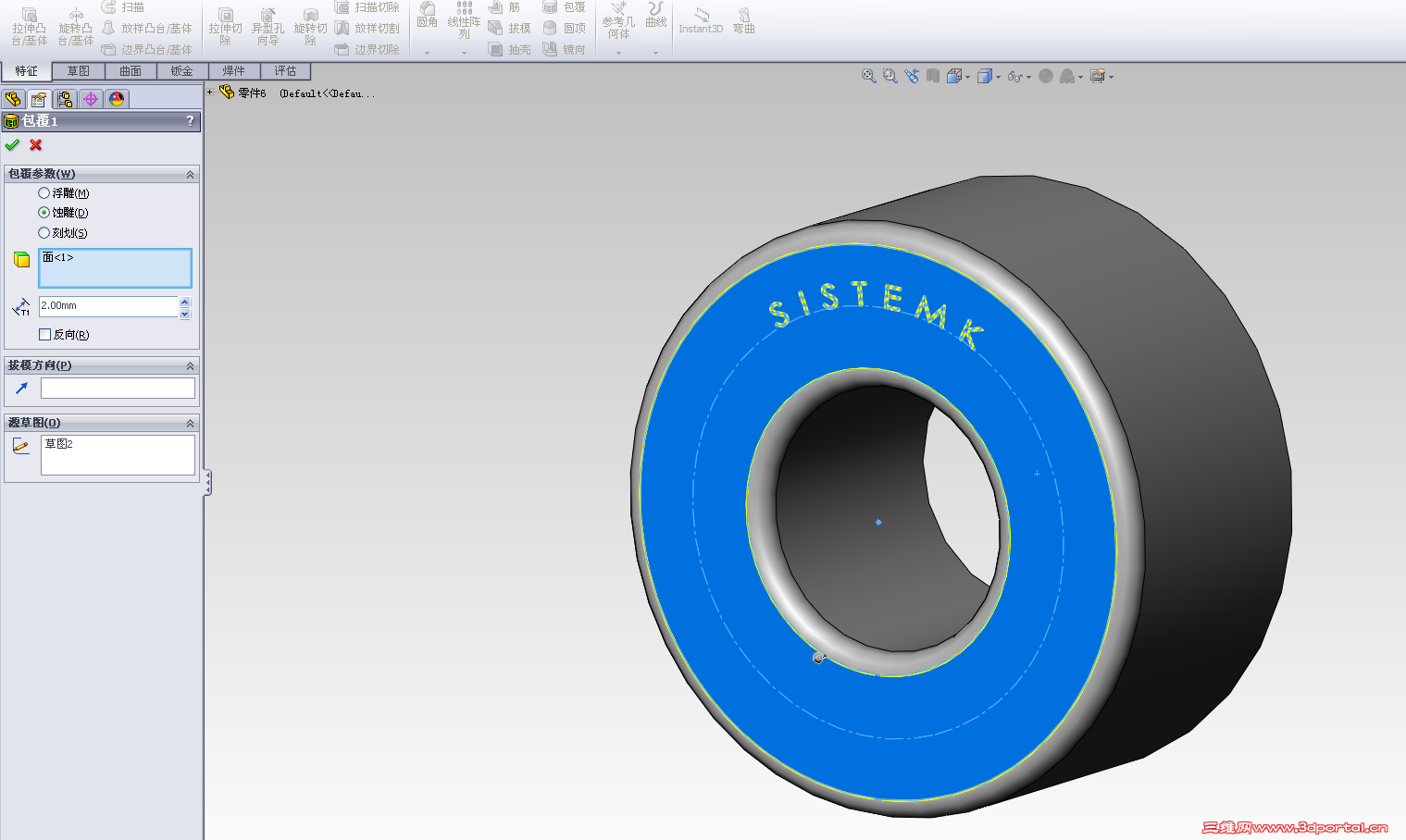Click the Apply Scene icon

click(1067, 76)
